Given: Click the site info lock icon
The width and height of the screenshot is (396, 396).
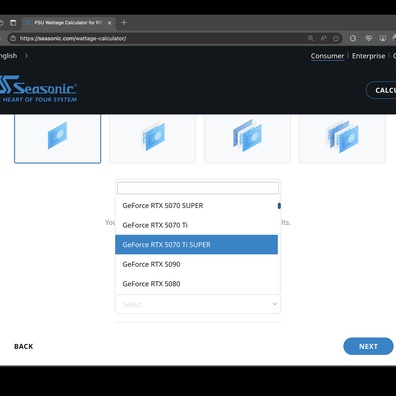Looking at the screenshot, I should click(13, 38).
